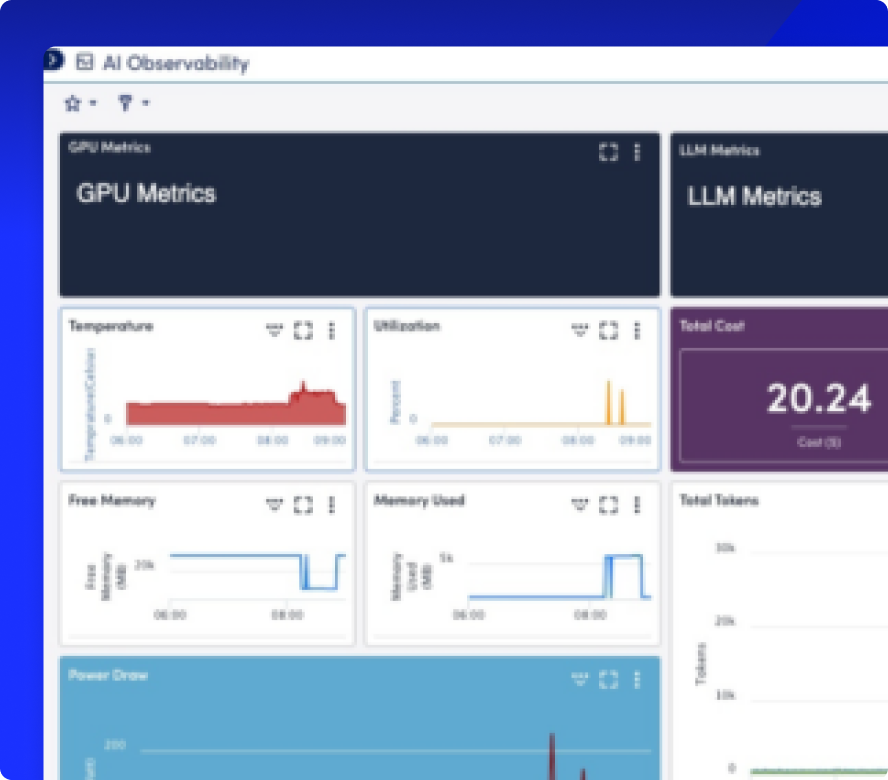
Task: Click the Temperature panel title
Action: tap(111, 326)
